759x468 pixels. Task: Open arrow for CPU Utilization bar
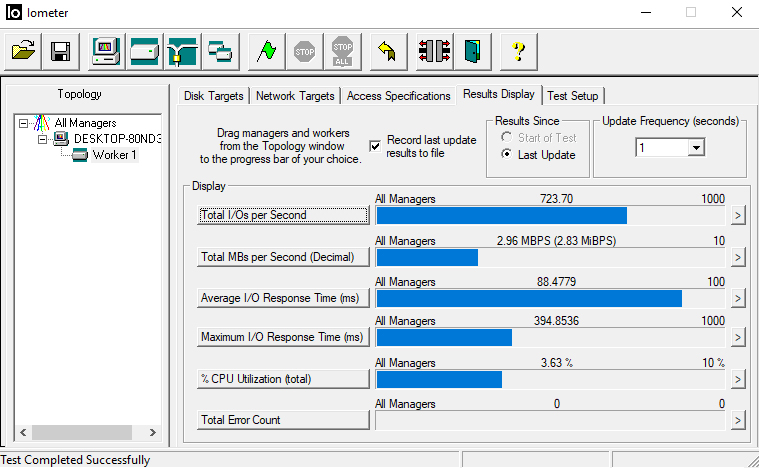pos(738,379)
